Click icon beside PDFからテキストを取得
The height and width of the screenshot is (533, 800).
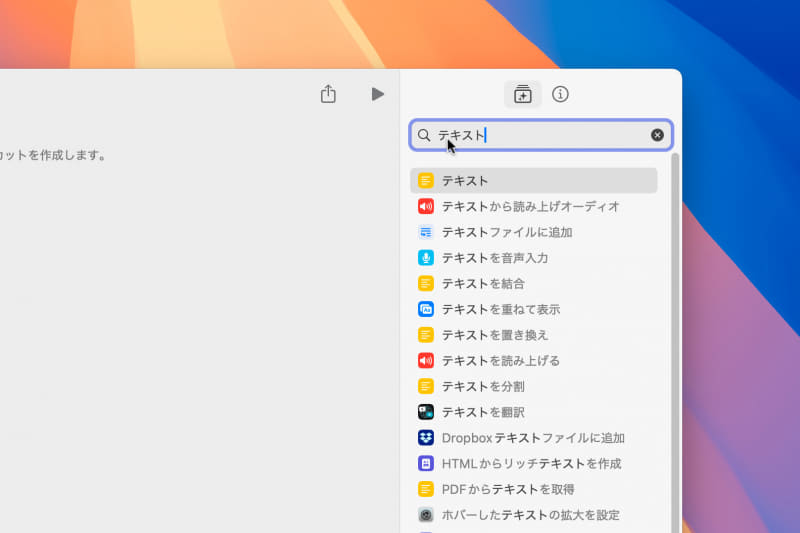426,489
